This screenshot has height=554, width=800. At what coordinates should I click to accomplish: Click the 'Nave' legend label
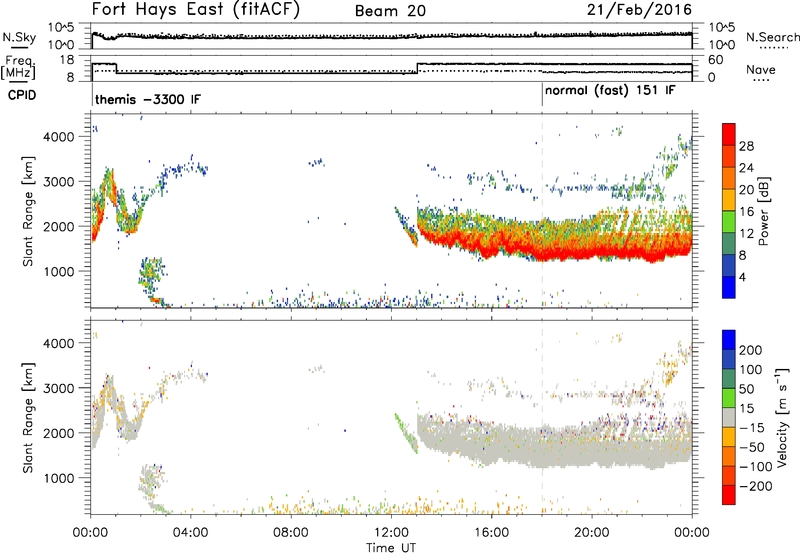coord(761,69)
